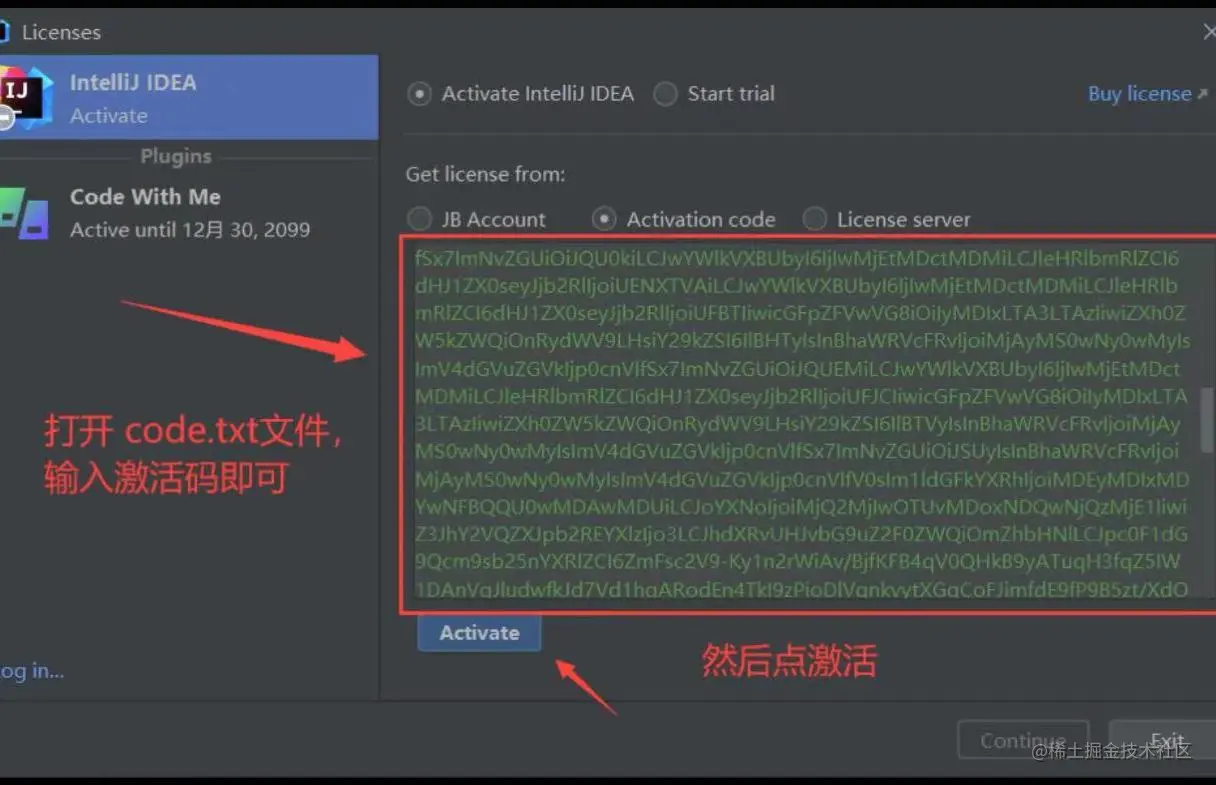The image size is (1216, 785).
Task: Click the Licenses window title icon
Action: (4, 31)
